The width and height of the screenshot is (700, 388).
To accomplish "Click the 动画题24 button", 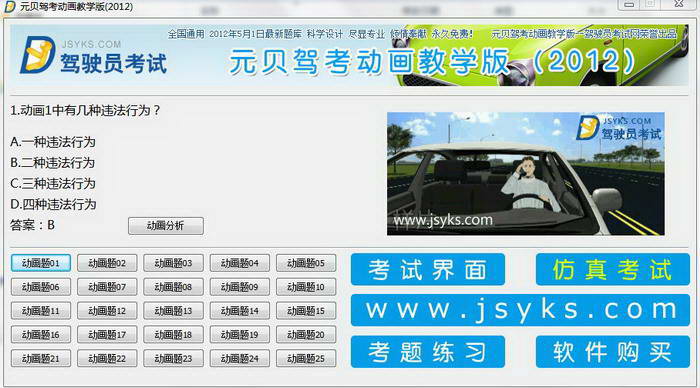I will click(x=240, y=359).
